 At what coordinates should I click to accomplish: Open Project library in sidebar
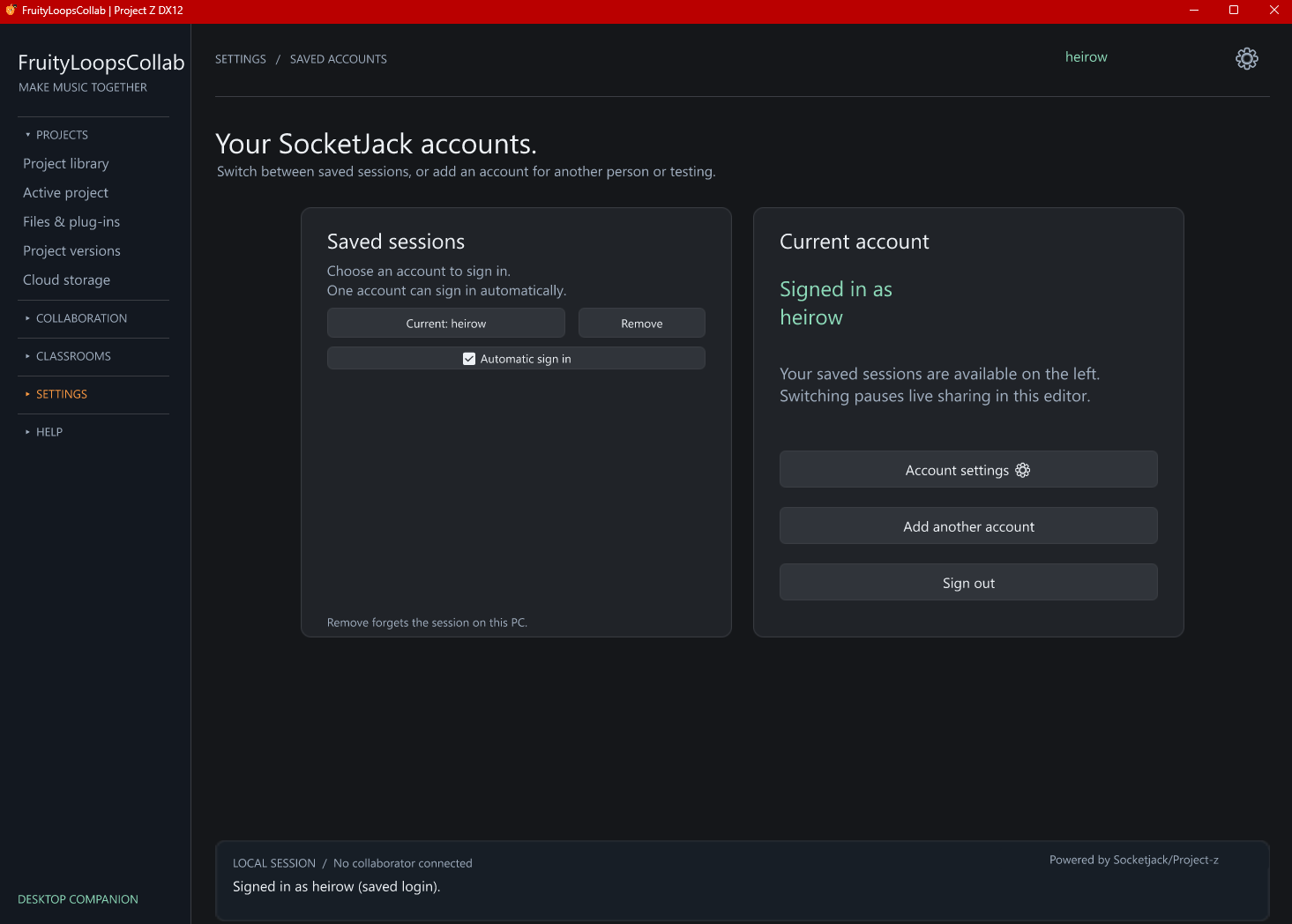pyautogui.click(x=66, y=164)
